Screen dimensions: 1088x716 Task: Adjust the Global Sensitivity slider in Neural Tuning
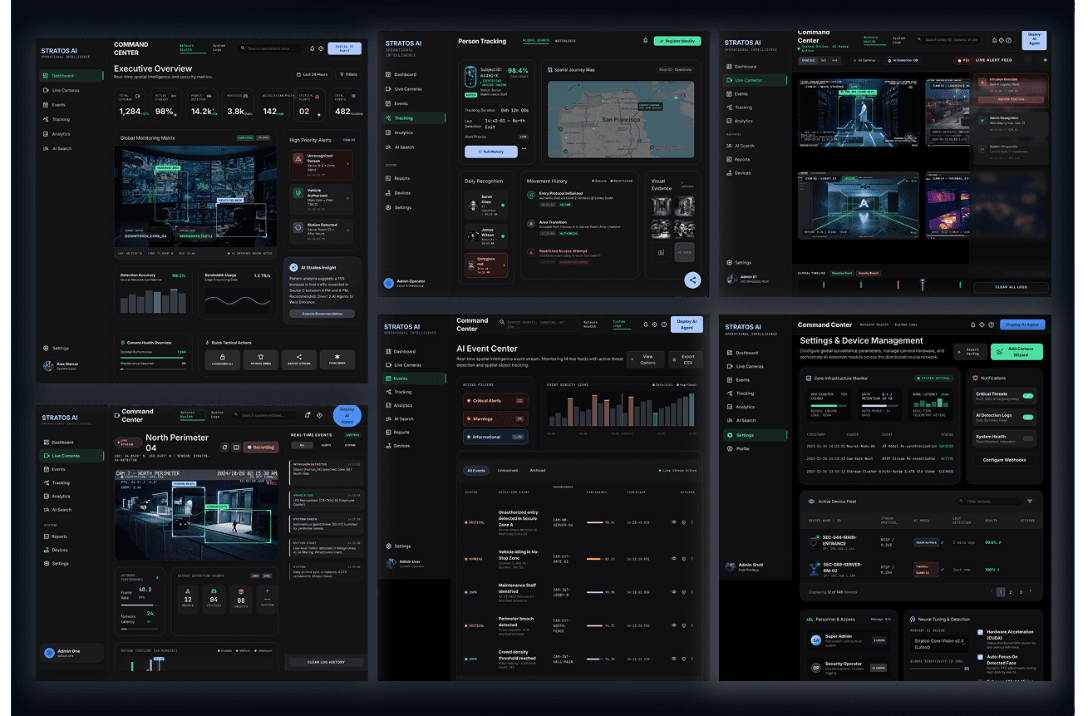(x=936, y=669)
